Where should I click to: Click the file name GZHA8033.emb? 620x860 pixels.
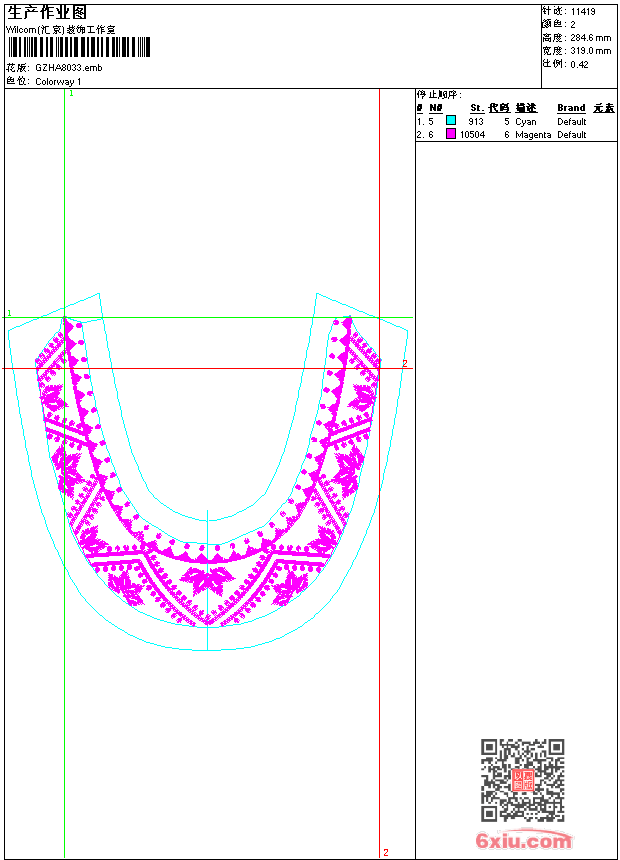click(x=69, y=67)
